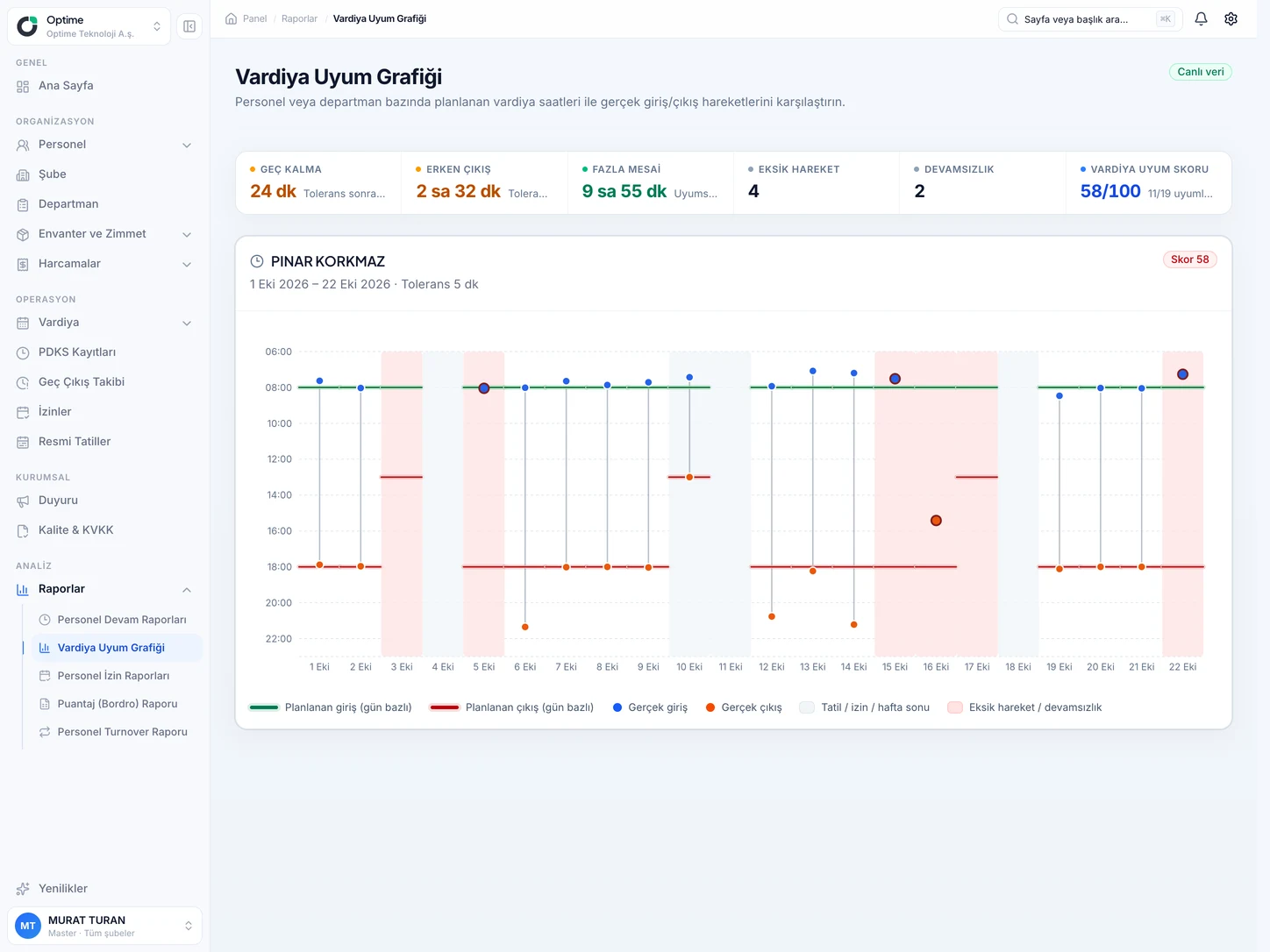
Task: Click the Ana Sayfa dashboard icon
Action: (x=23, y=86)
